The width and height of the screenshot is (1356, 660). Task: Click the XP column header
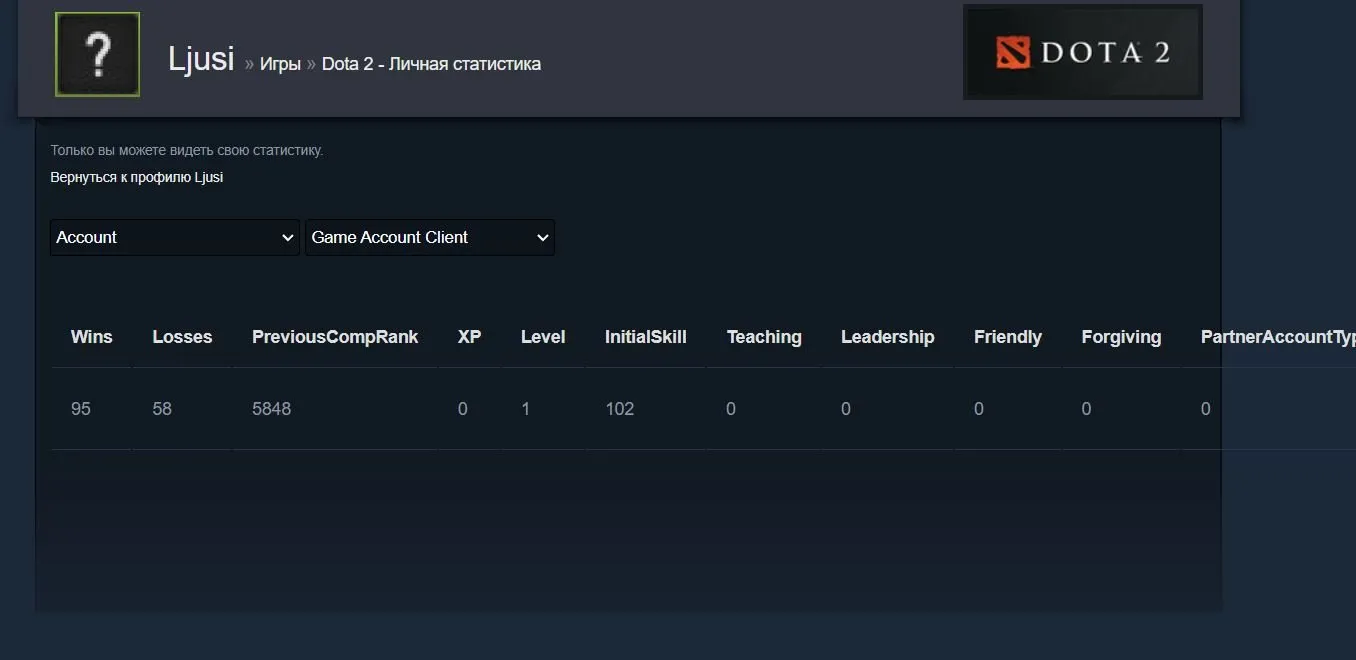[469, 337]
